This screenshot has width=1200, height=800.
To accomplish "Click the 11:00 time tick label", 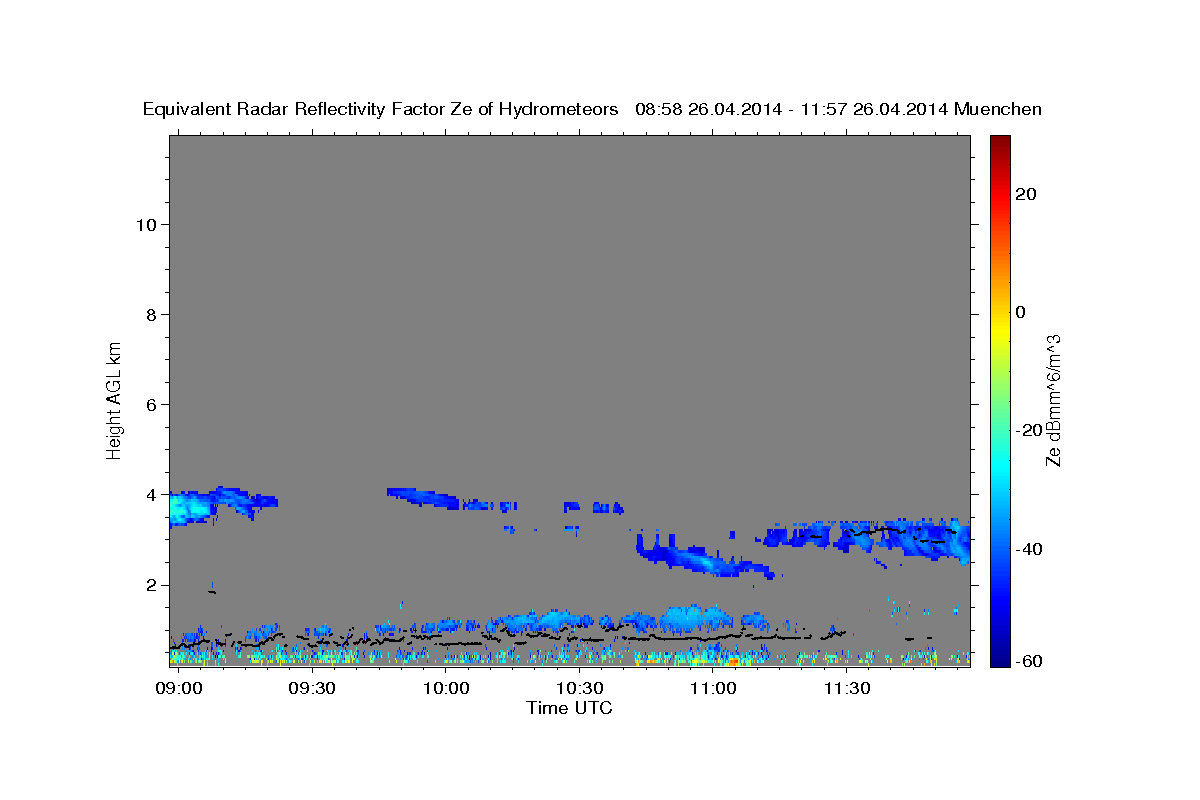I will [x=712, y=689].
